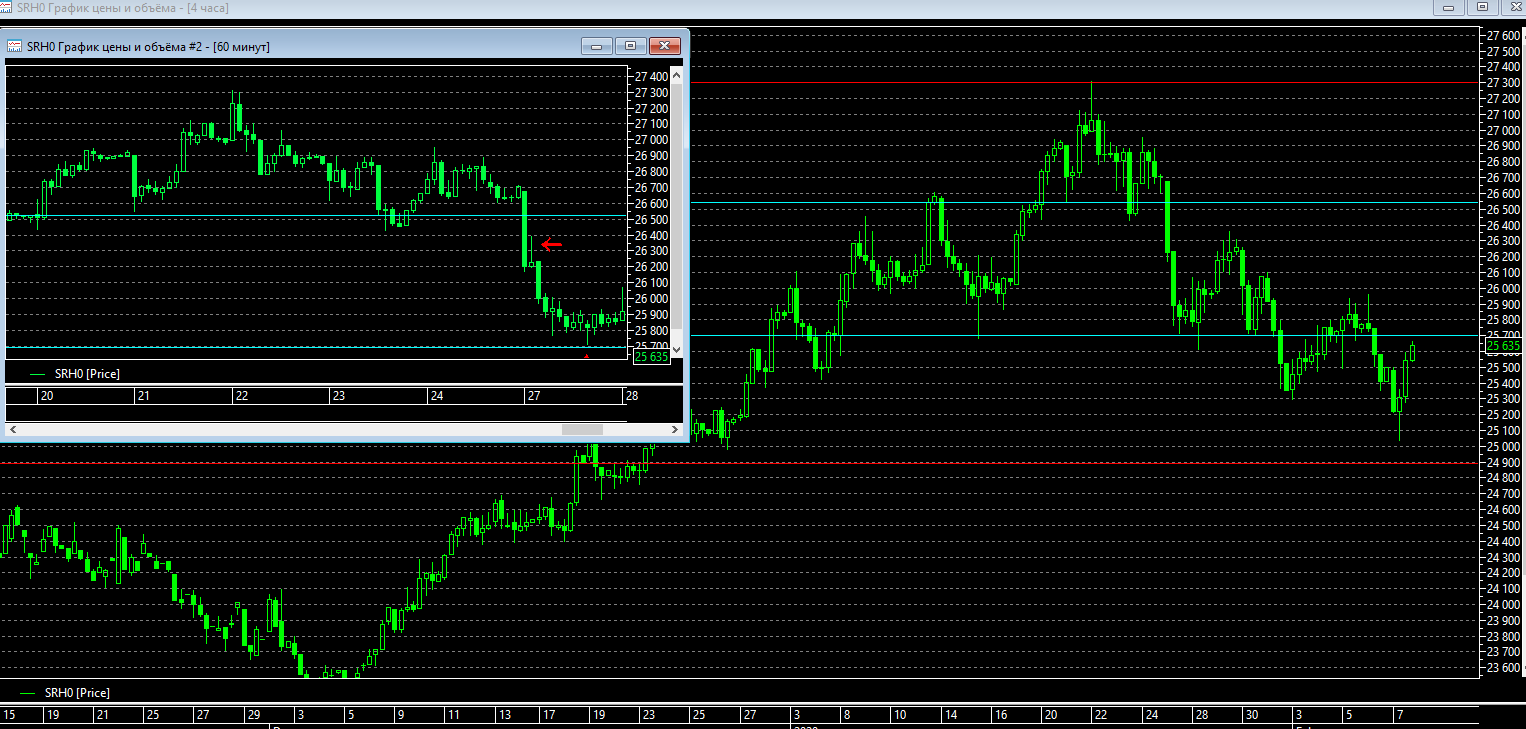Click the '24 000' price label on the main axis
1526x729 pixels.
click(1503, 605)
